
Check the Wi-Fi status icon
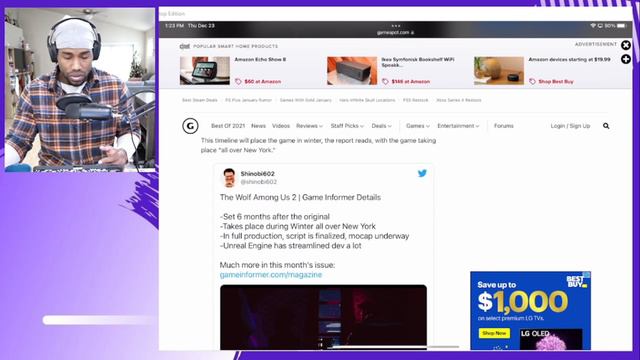point(593,26)
